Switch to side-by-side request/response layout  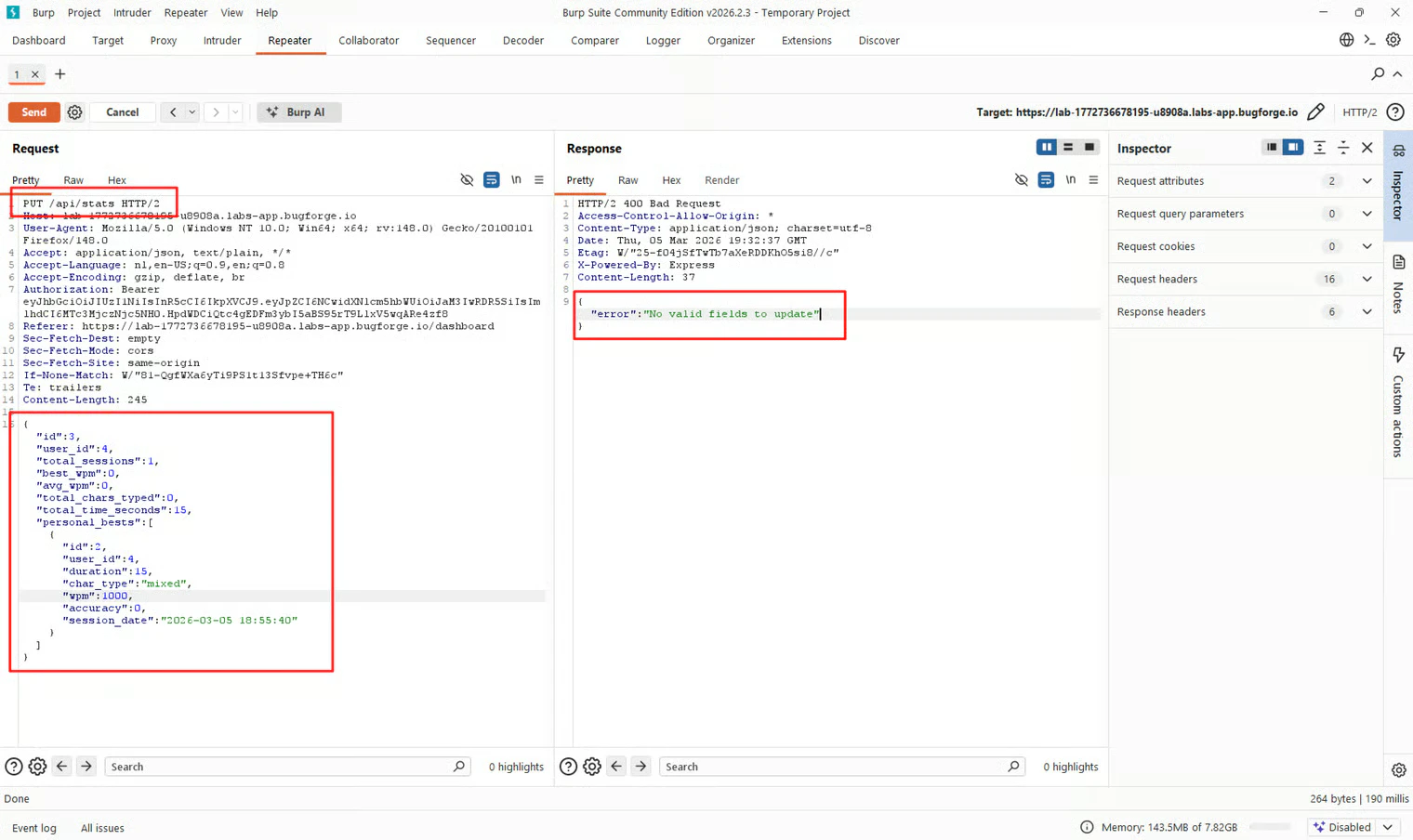coord(1047,147)
